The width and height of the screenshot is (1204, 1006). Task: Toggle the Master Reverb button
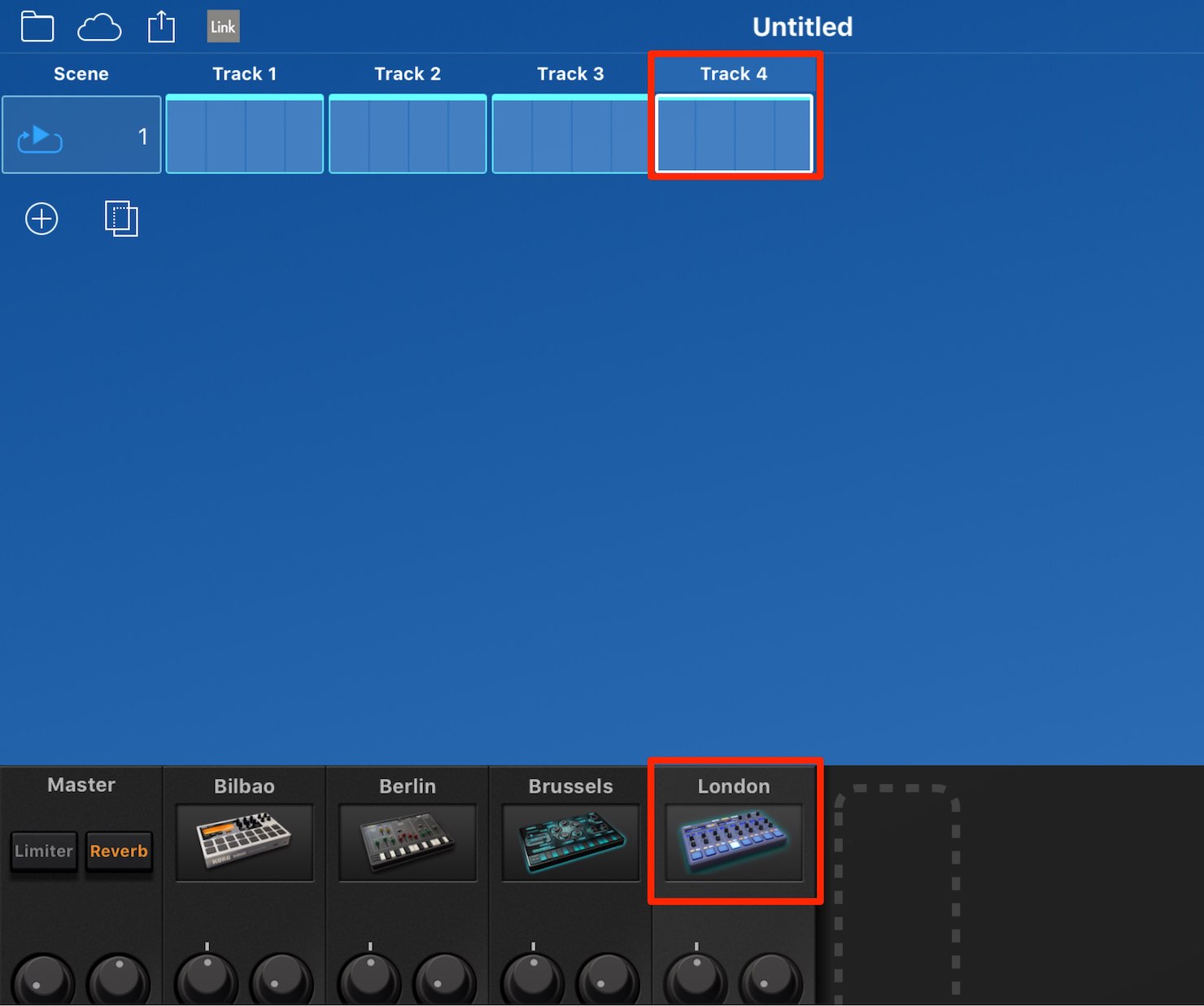119,851
